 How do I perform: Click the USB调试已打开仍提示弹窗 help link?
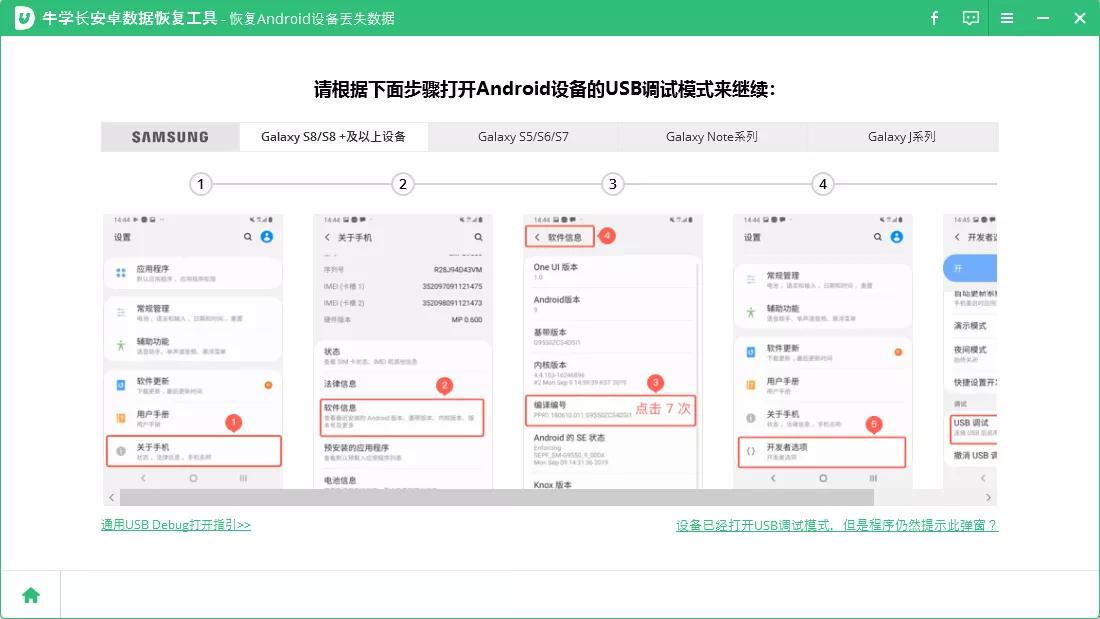tap(838, 523)
